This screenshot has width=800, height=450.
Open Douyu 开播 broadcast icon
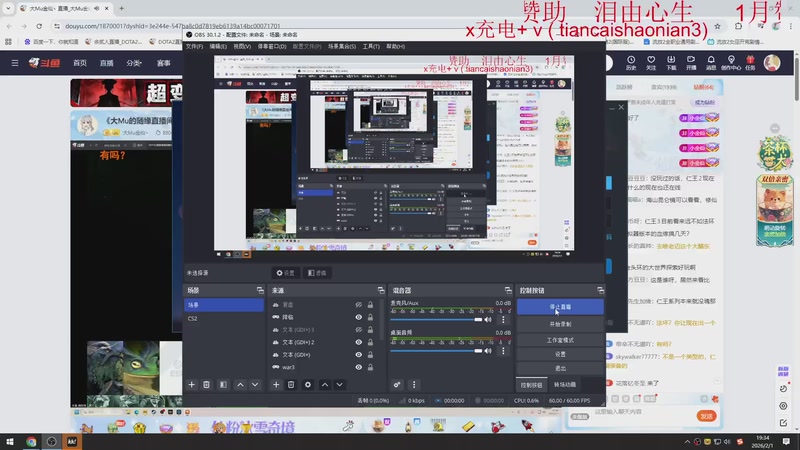tap(691, 63)
